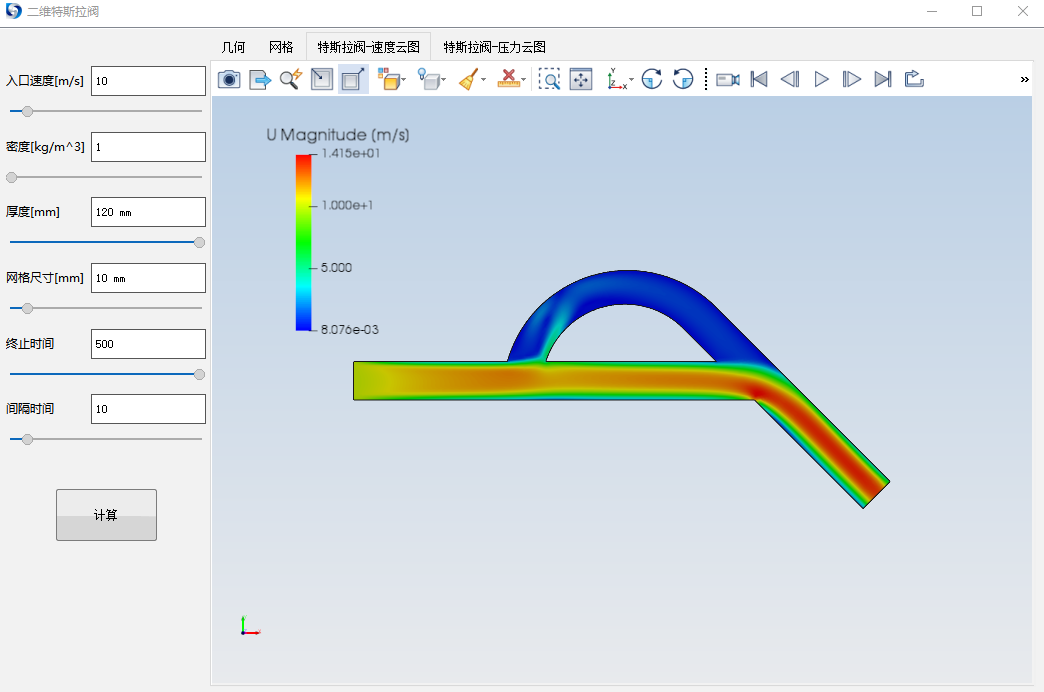Open the 特斯拉阀-压力云图 tab

pos(494,47)
